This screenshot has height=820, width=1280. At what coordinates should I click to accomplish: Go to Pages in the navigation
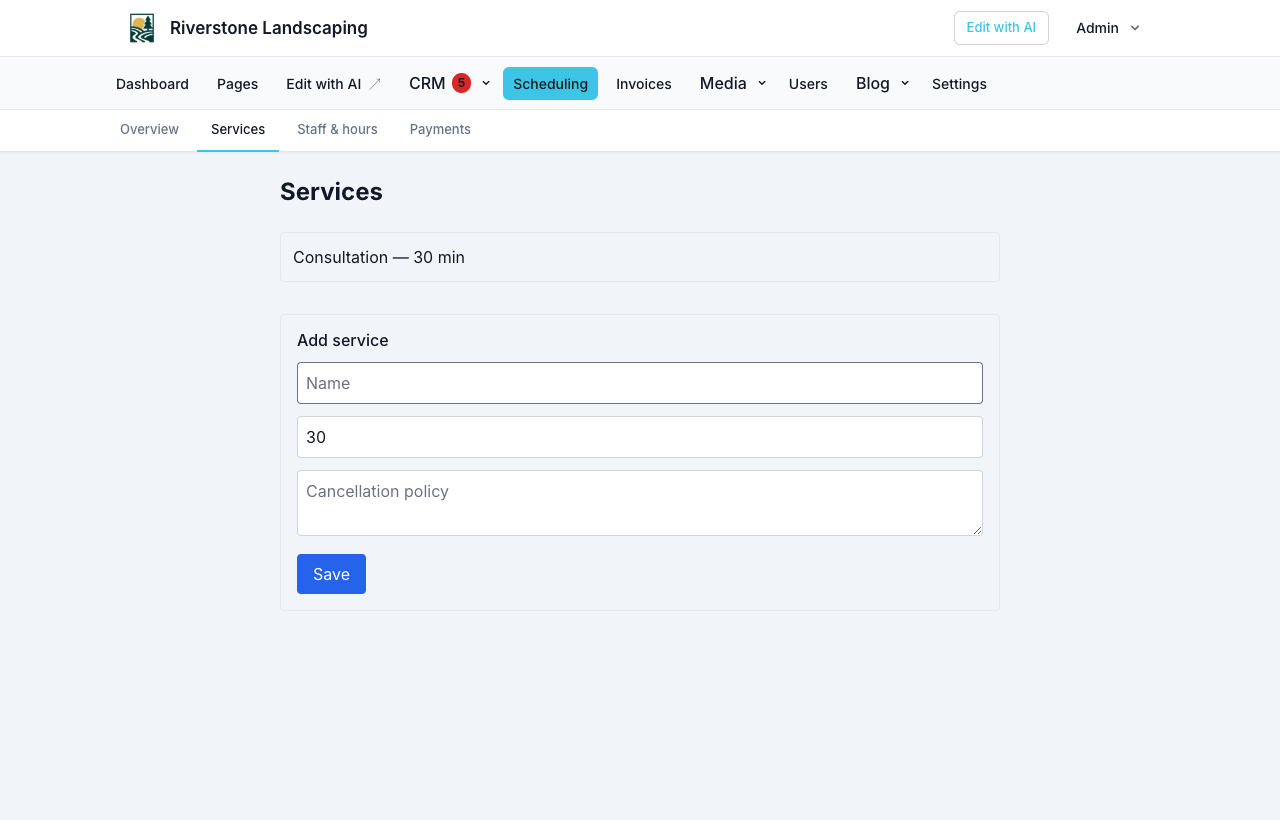237,84
